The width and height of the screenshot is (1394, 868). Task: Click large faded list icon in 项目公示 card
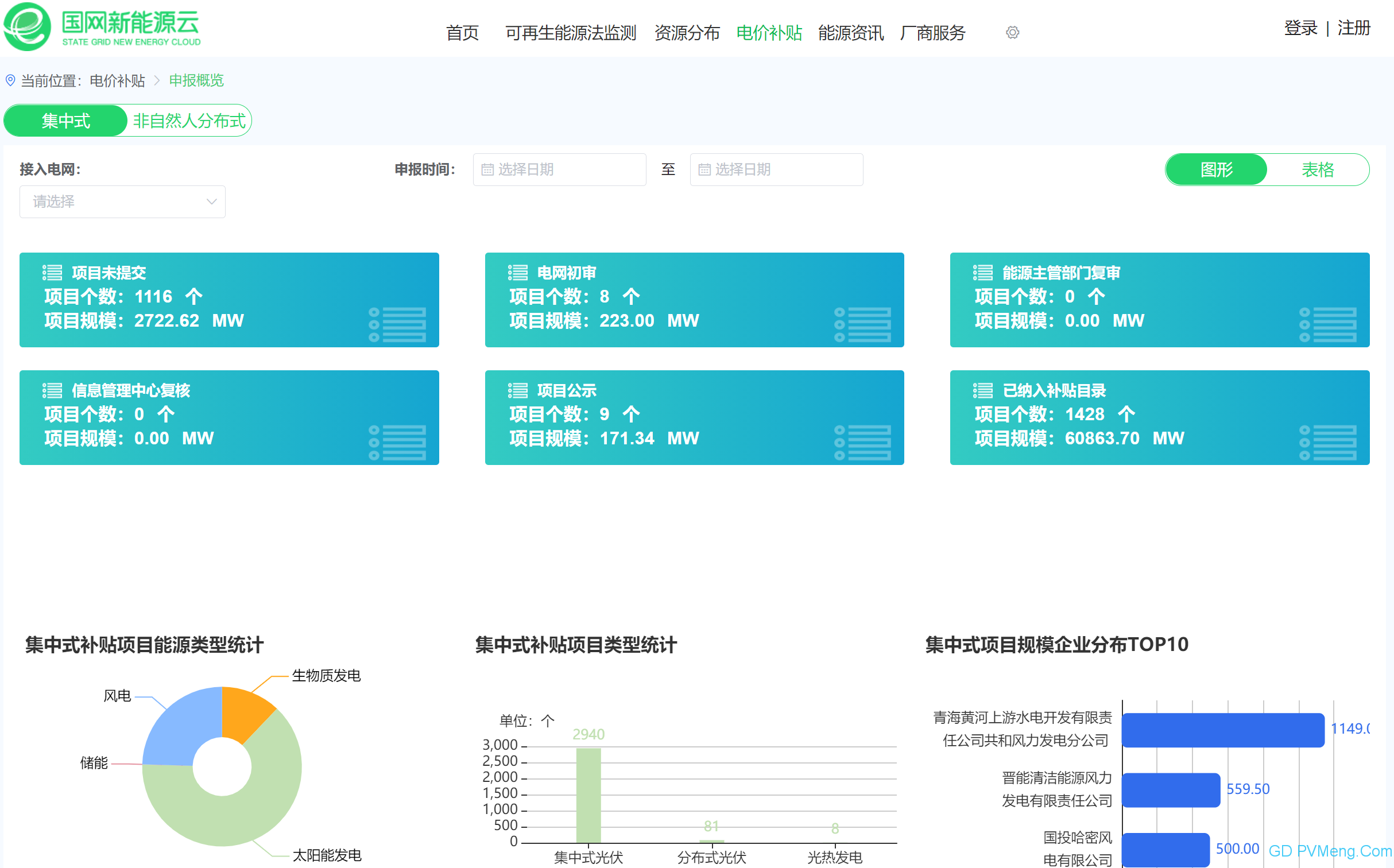pos(862,443)
